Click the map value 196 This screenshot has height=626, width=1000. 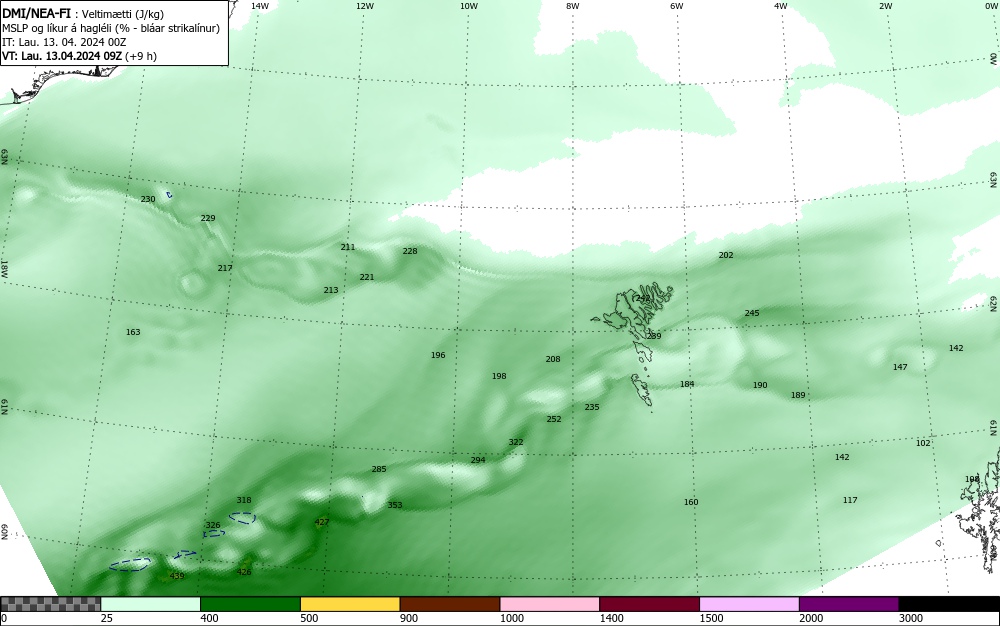[438, 355]
